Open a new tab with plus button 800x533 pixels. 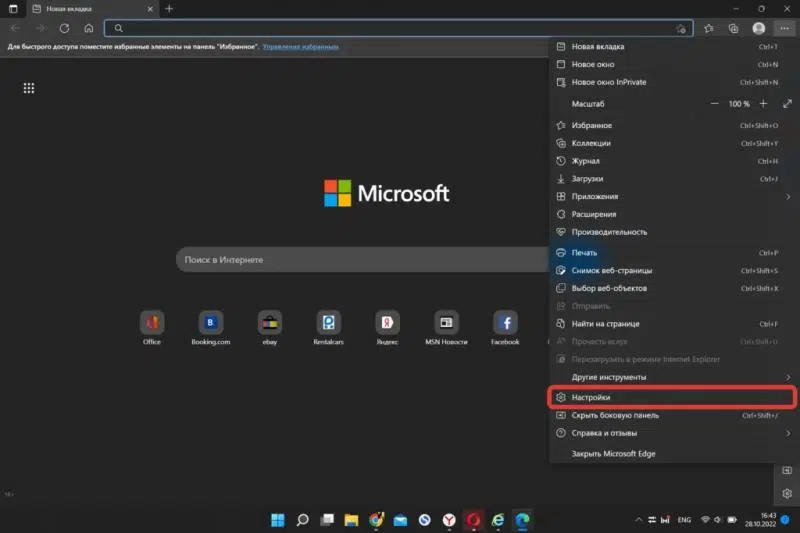[x=169, y=8]
